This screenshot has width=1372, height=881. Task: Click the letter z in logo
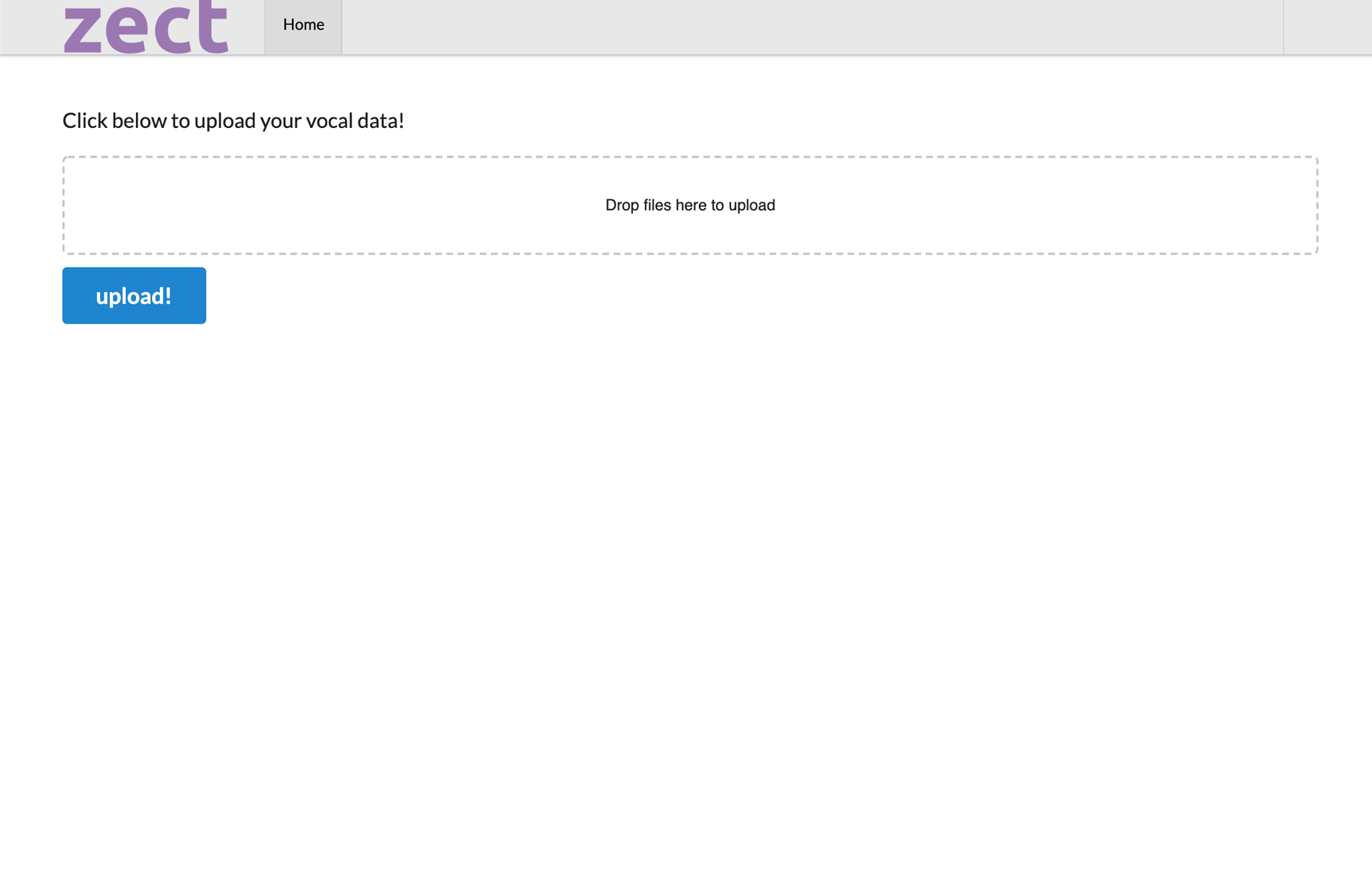tap(82, 29)
